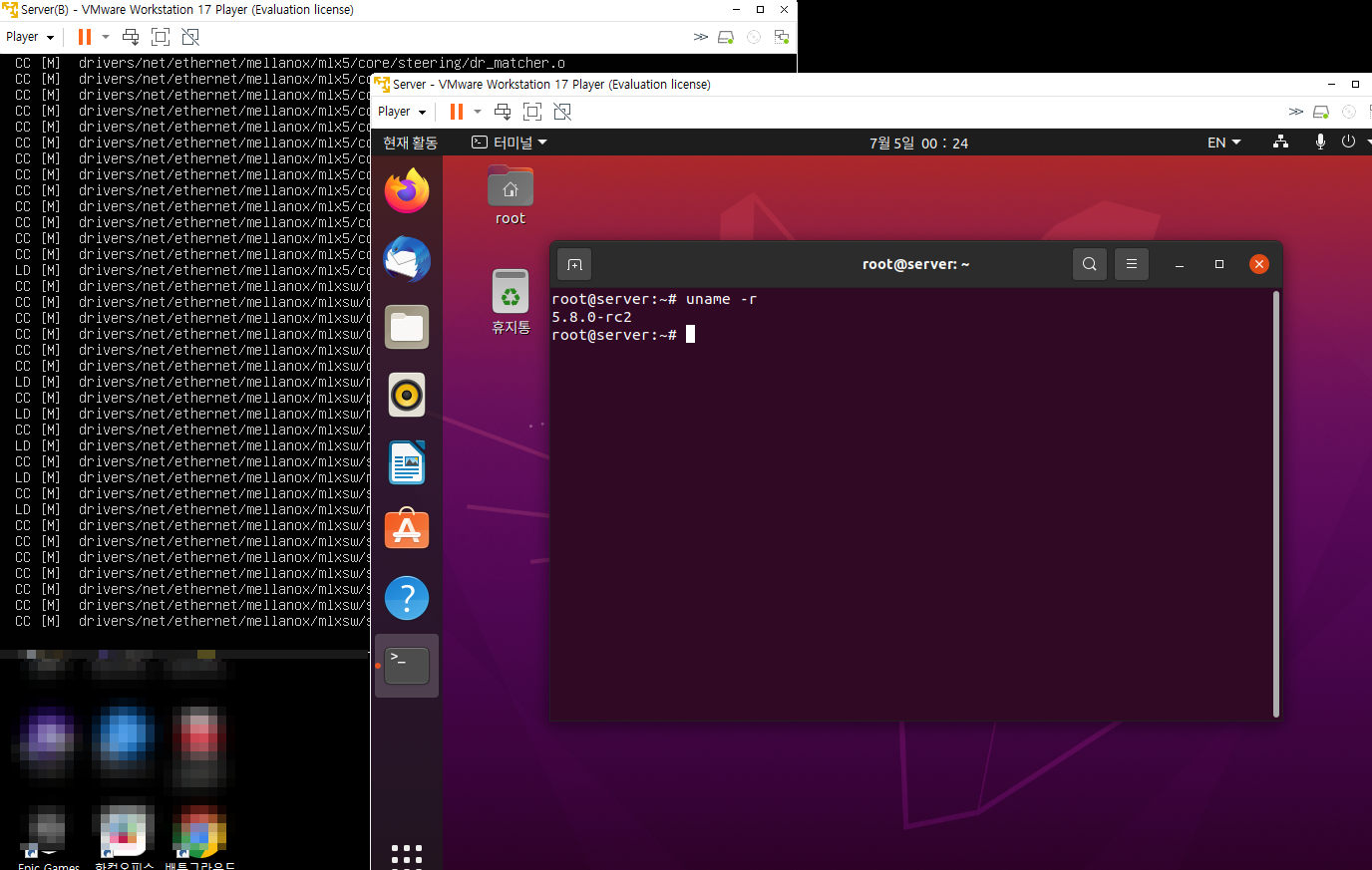Click the dr_matcher.o line in Server(B) console
1372x870 pixels.
[290, 63]
